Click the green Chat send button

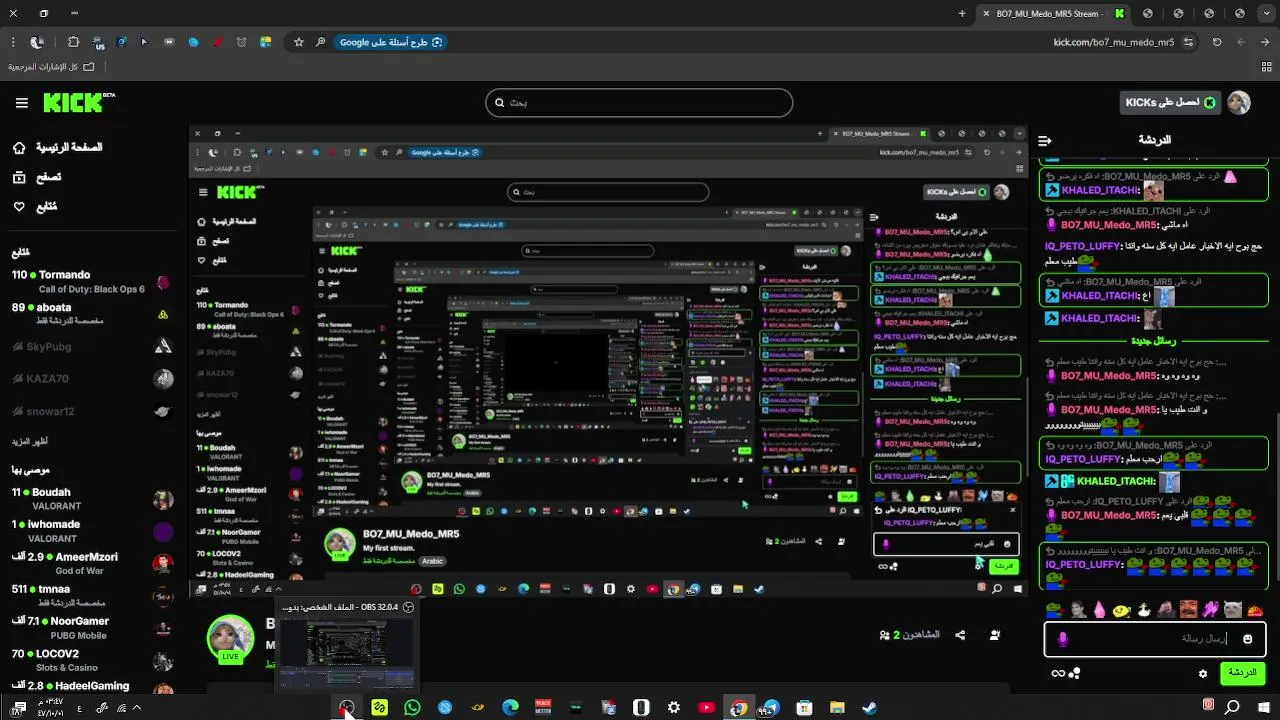tap(1242, 673)
